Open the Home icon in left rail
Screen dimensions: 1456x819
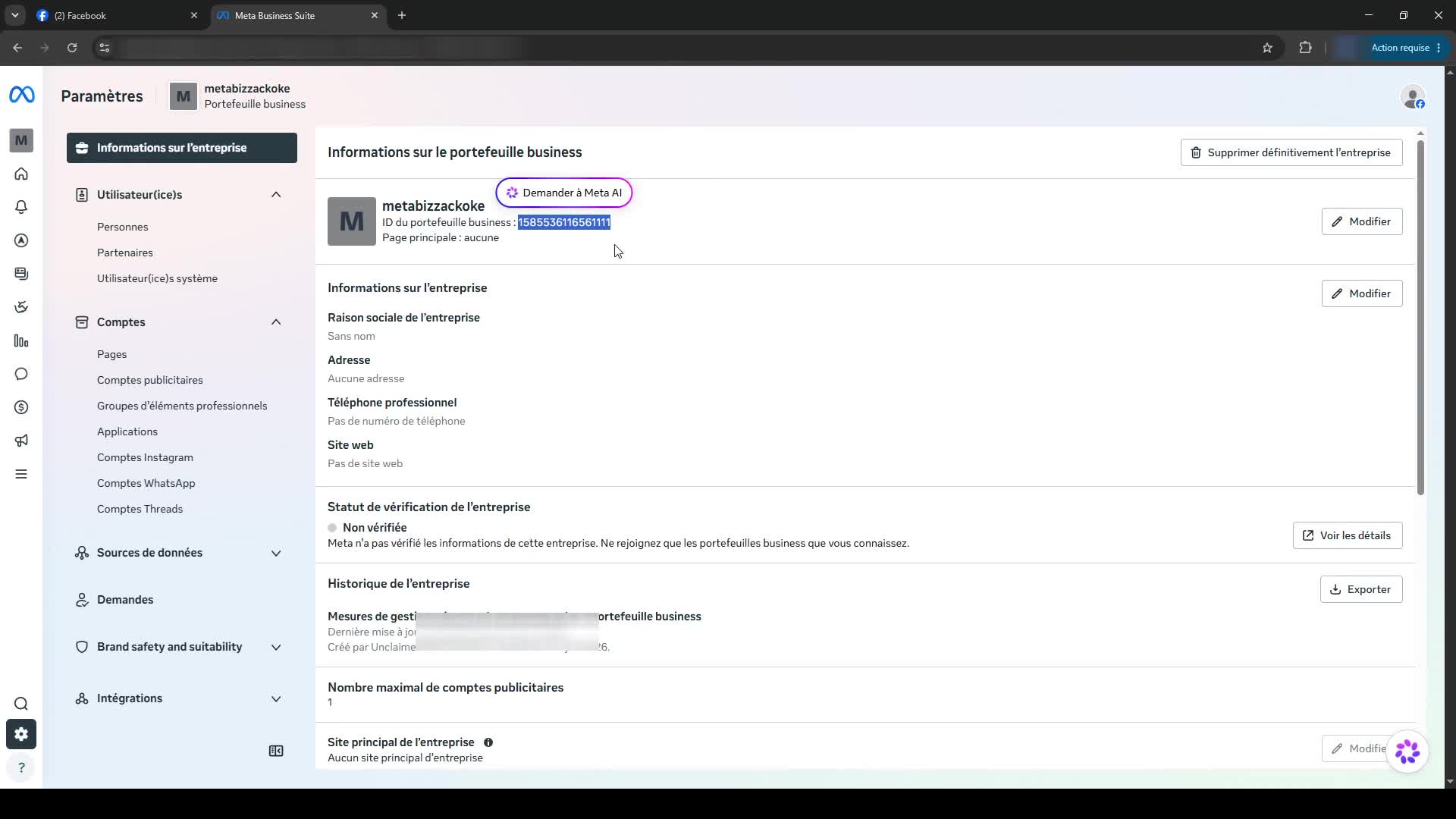click(x=21, y=174)
